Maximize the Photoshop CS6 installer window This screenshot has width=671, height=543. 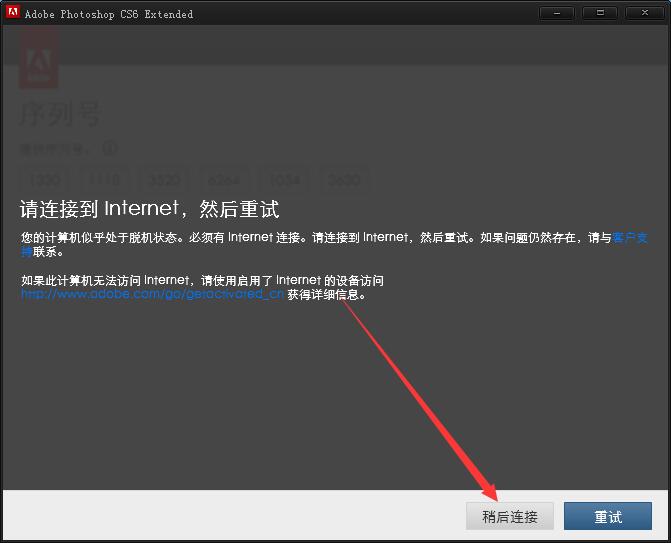click(x=600, y=13)
